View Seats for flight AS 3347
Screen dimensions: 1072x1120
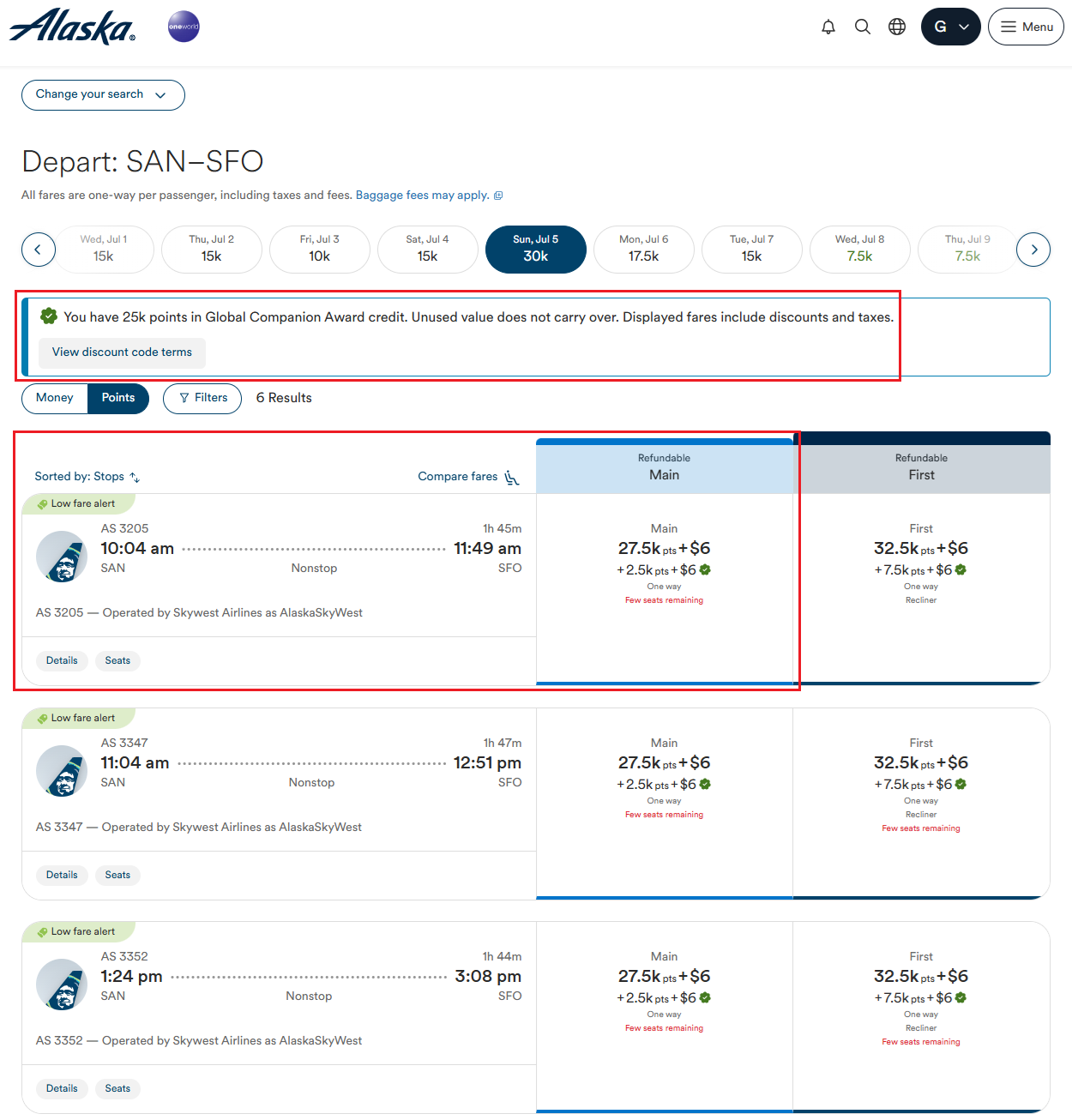pos(117,875)
